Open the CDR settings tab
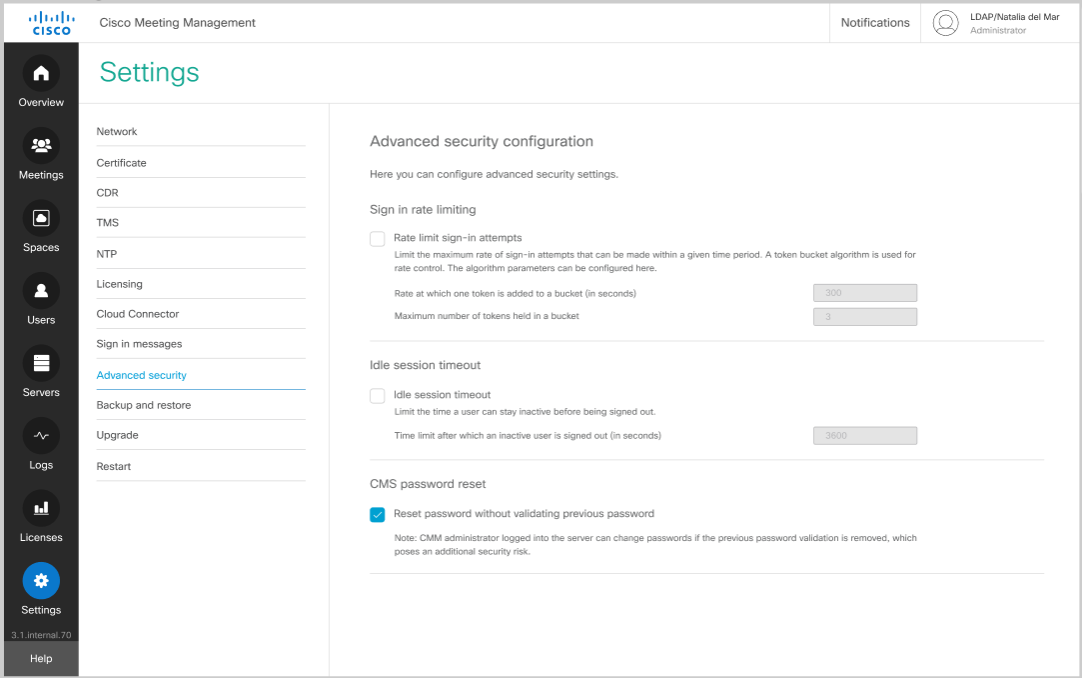This screenshot has height=678, width=1082. [201, 192]
